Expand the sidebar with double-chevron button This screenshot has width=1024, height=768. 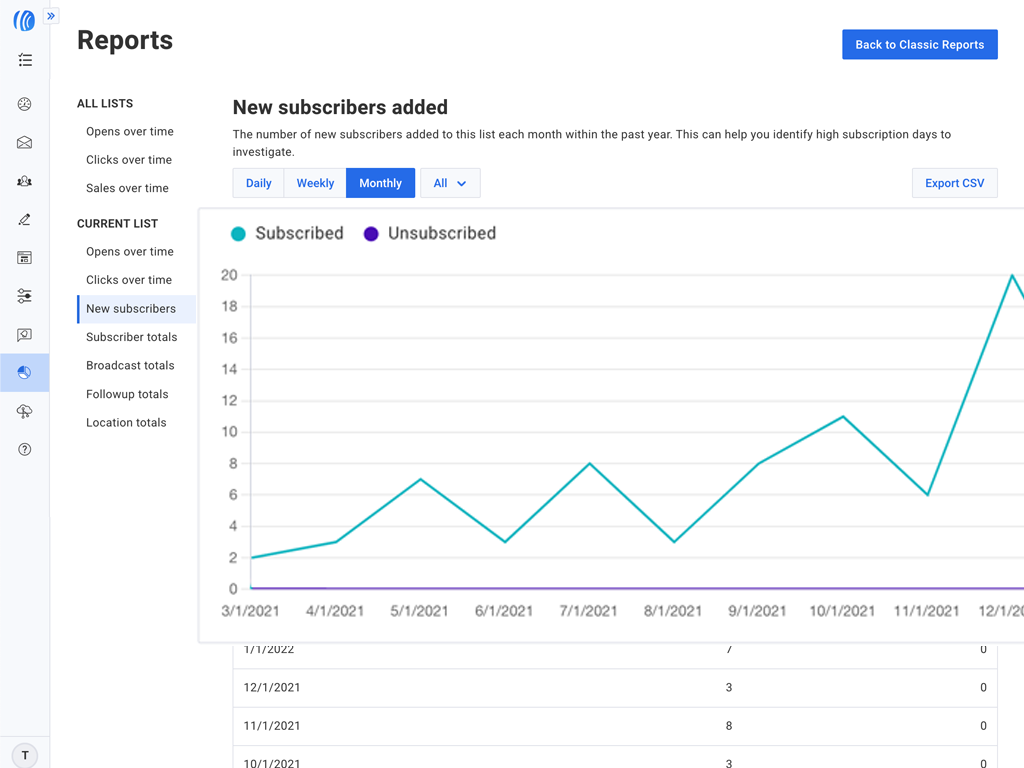pyautogui.click(x=51, y=16)
